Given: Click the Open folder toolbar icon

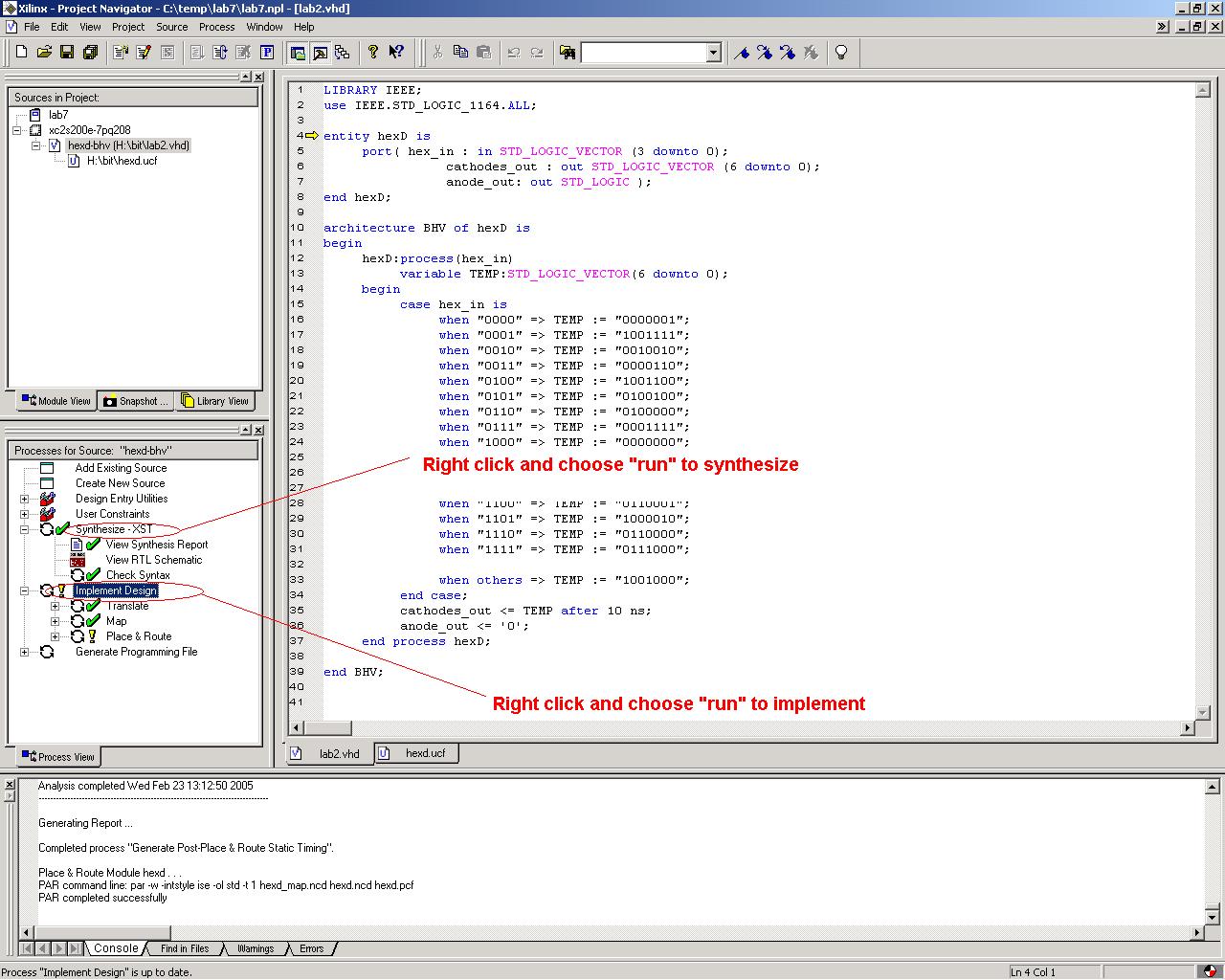Looking at the screenshot, I should [x=44, y=53].
